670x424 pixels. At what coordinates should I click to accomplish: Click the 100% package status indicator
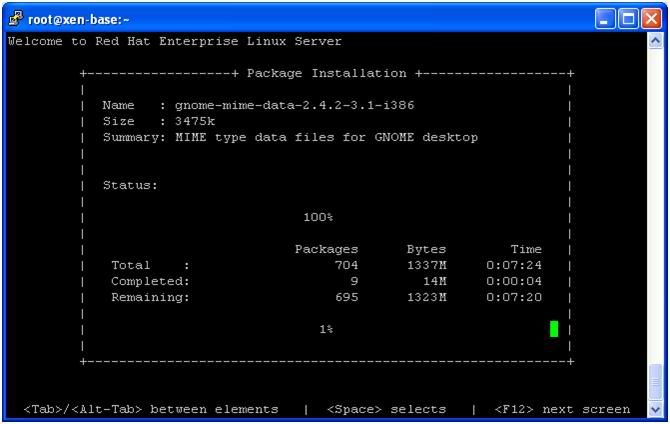pyautogui.click(x=318, y=217)
